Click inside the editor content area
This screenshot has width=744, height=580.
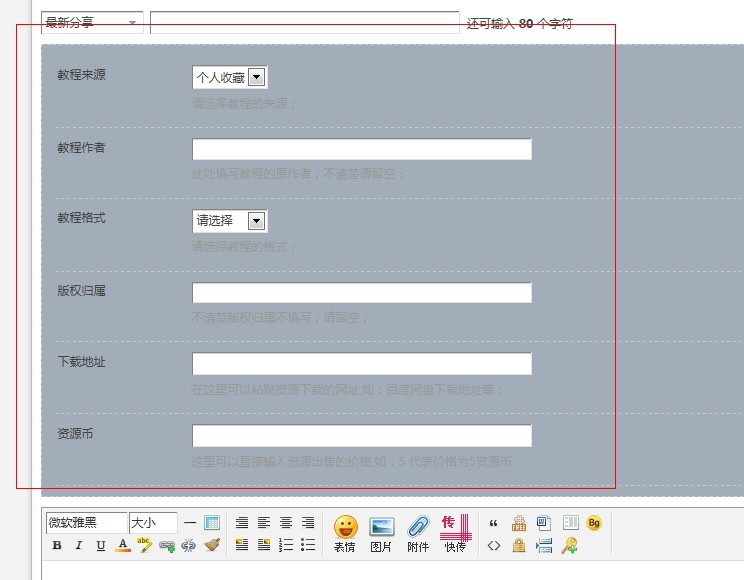(x=392, y=570)
